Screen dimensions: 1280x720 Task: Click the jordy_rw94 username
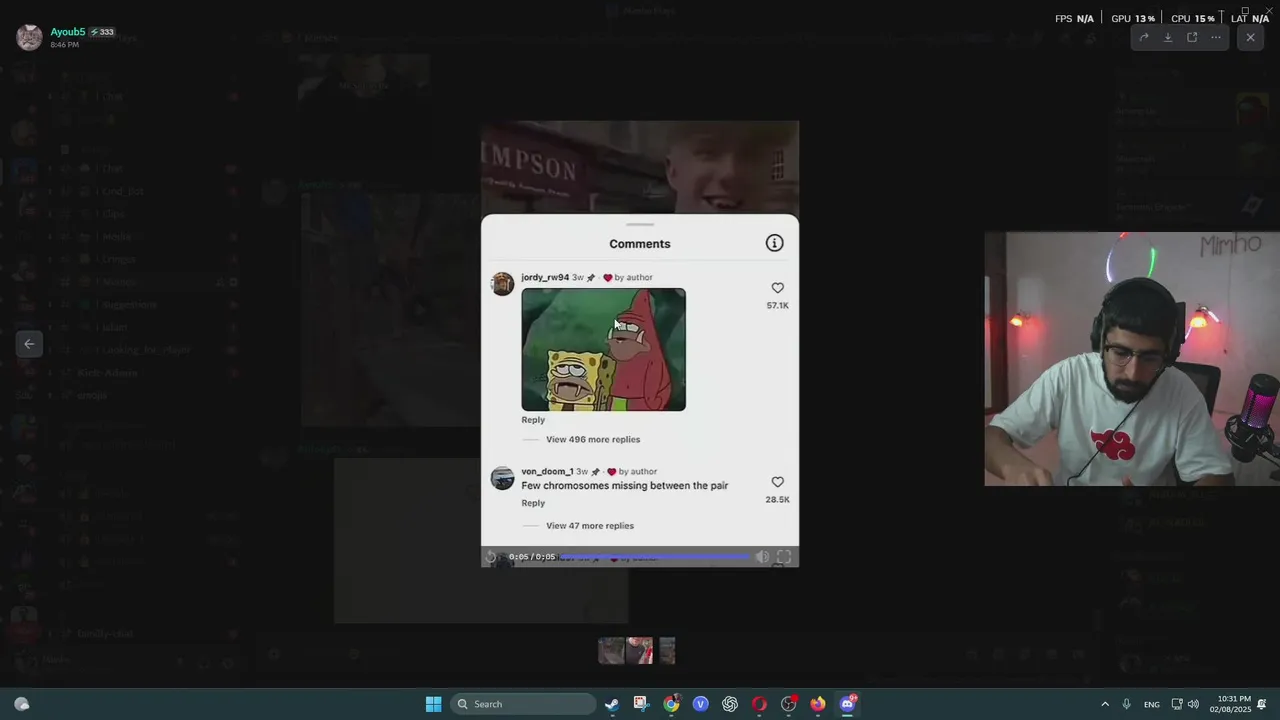(x=545, y=277)
